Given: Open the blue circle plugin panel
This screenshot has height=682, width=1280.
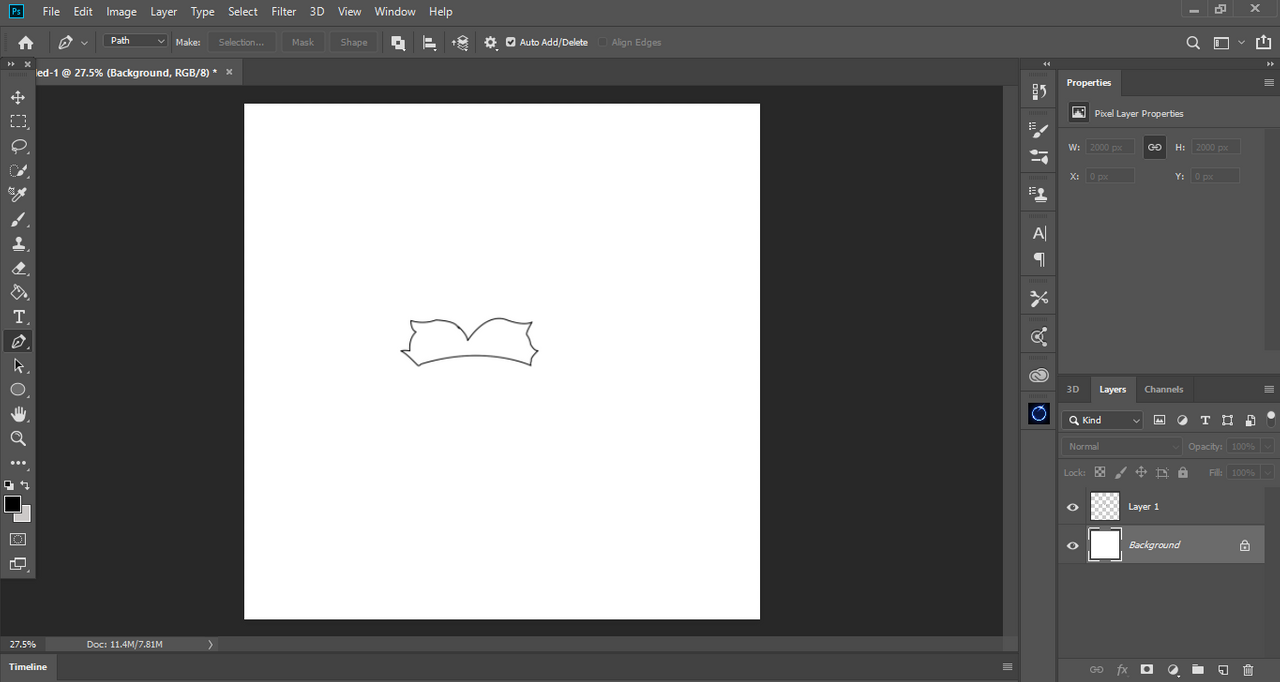Looking at the screenshot, I should click(x=1039, y=414).
